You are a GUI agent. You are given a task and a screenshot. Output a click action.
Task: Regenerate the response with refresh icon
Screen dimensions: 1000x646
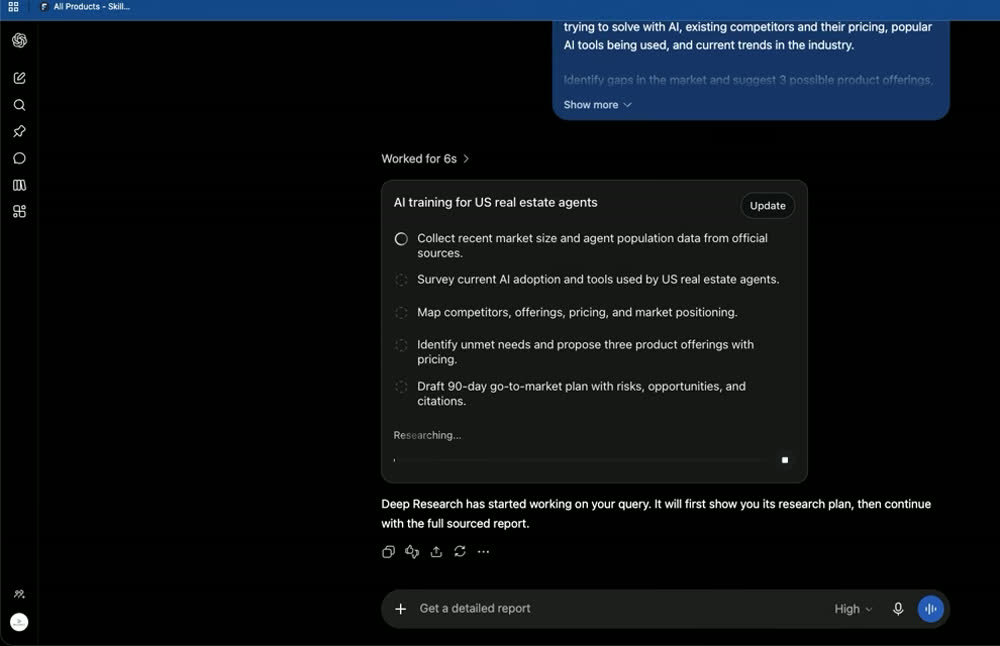click(x=460, y=552)
